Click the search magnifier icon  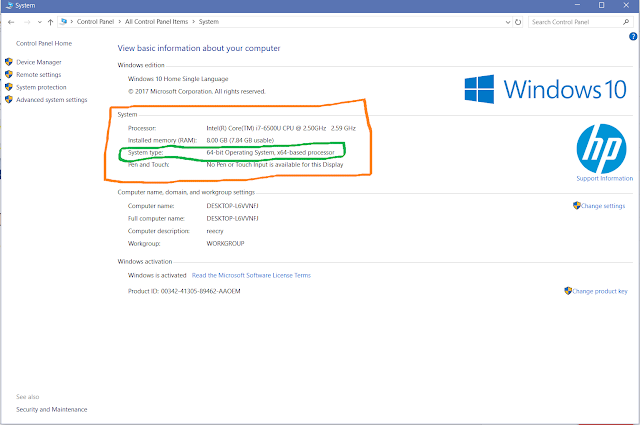click(626, 22)
